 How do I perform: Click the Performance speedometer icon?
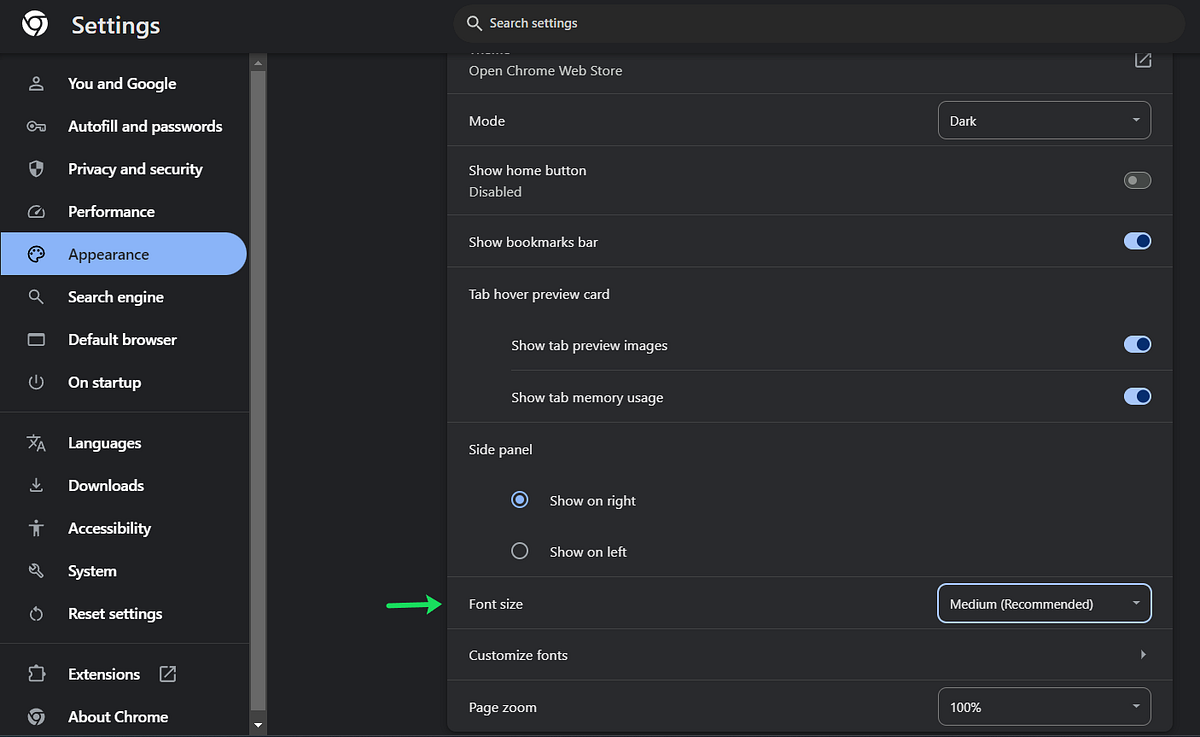pos(37,211)
